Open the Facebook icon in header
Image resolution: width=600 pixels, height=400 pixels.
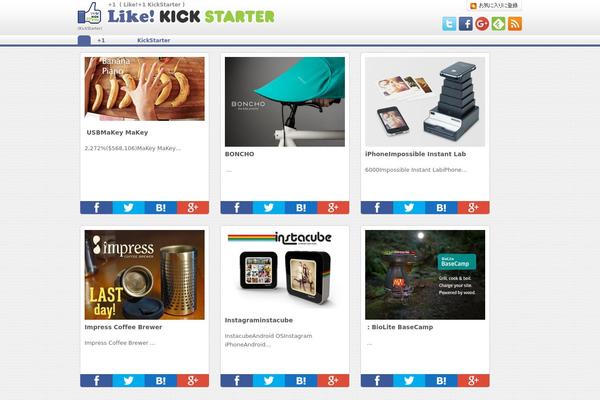(x=466, y=24)
